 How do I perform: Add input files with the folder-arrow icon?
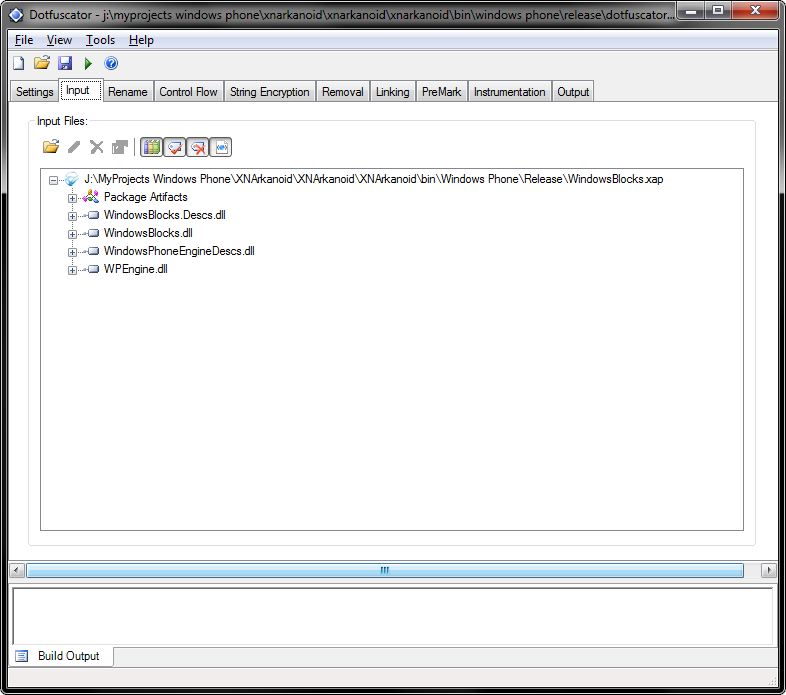tap(51, 147)
